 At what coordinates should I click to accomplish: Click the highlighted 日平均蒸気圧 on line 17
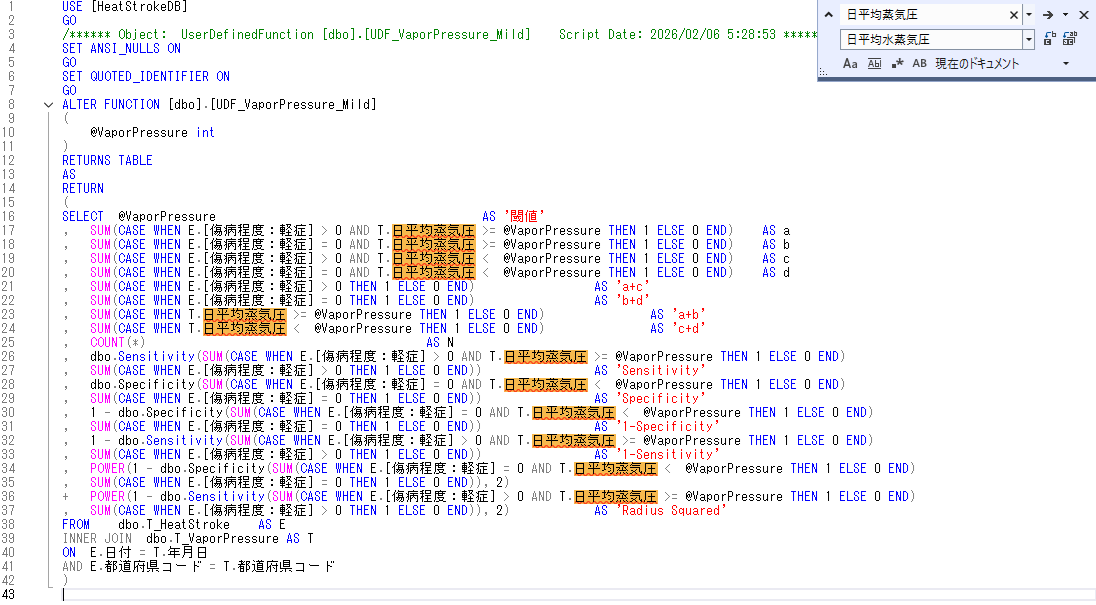click(433, 230)
